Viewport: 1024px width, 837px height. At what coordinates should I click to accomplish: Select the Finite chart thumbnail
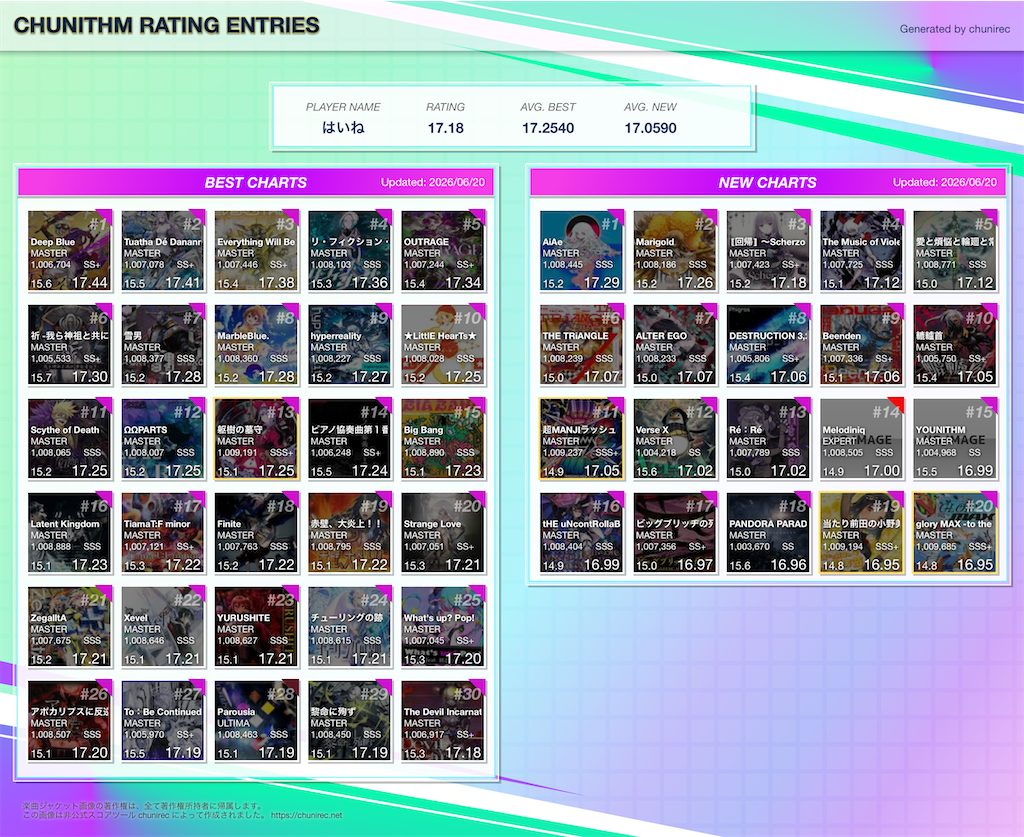(x=257, y=533)
